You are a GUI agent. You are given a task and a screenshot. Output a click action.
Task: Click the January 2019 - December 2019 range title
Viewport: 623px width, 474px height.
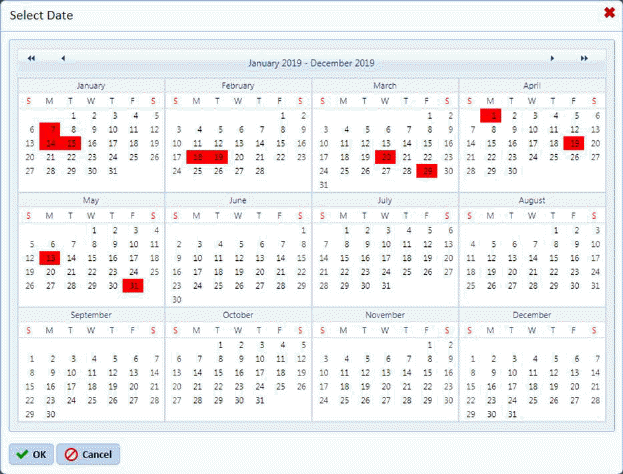(311, 63)
